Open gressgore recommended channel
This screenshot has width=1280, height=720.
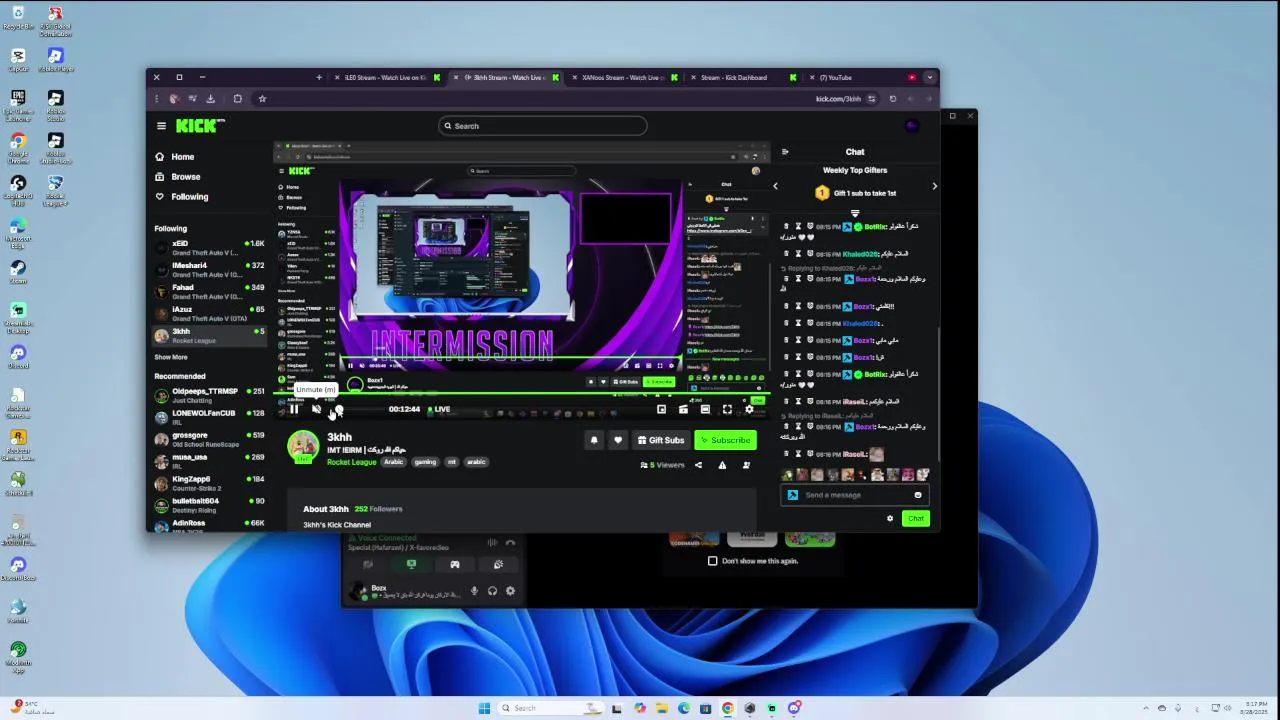pyautogui.click(x=210, y=440)
